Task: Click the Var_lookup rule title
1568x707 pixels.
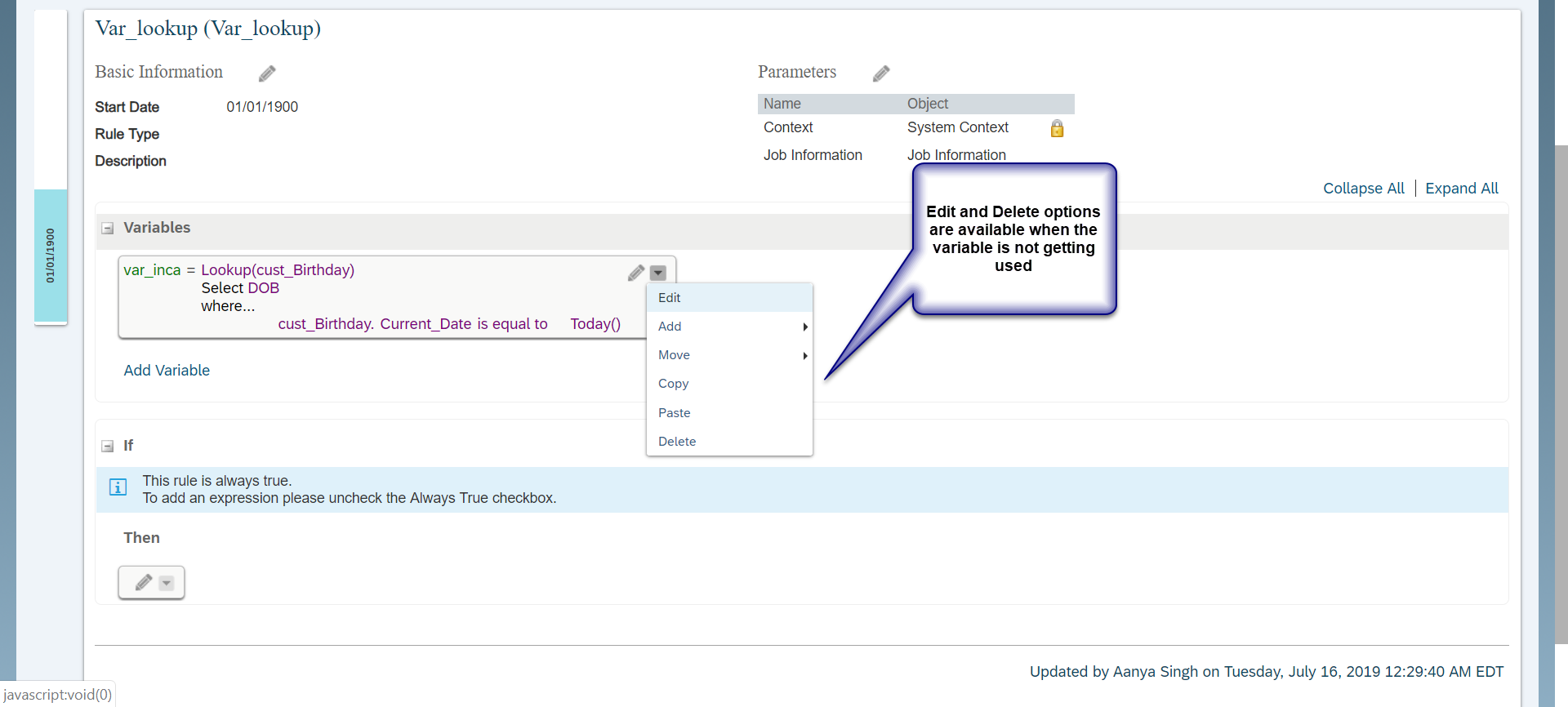Action: coord(207,29)
